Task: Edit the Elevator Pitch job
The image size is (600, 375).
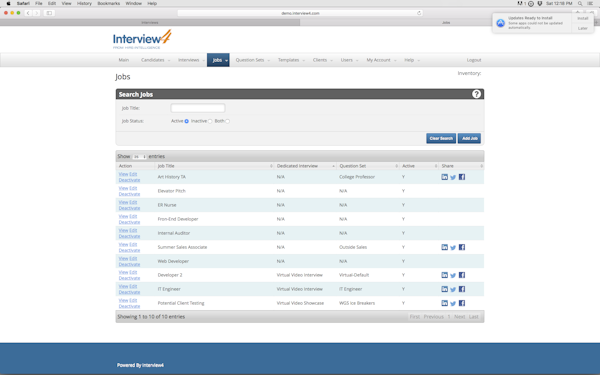Action: pos(133,188)
